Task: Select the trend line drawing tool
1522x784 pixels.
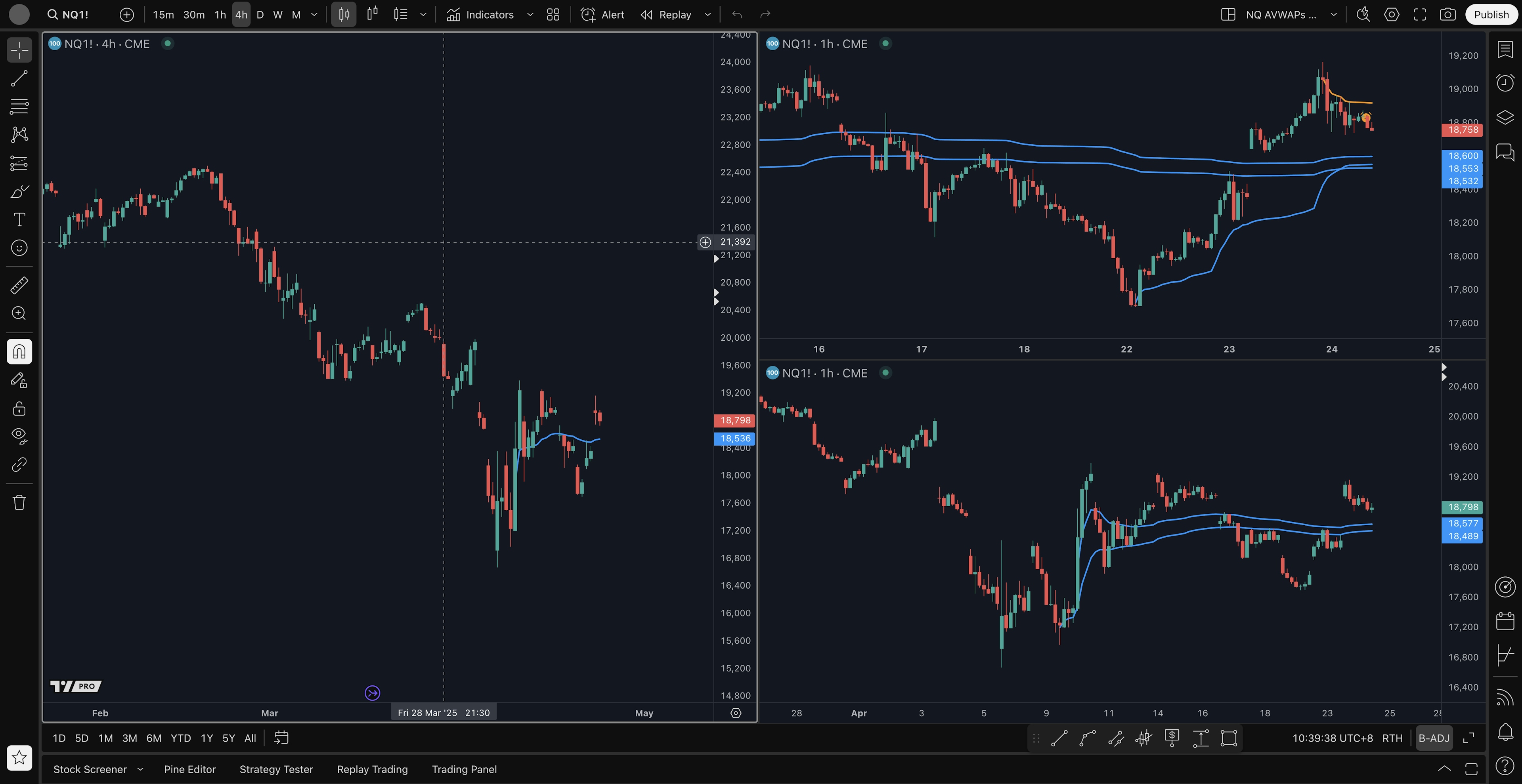Action: pos(19,78)
